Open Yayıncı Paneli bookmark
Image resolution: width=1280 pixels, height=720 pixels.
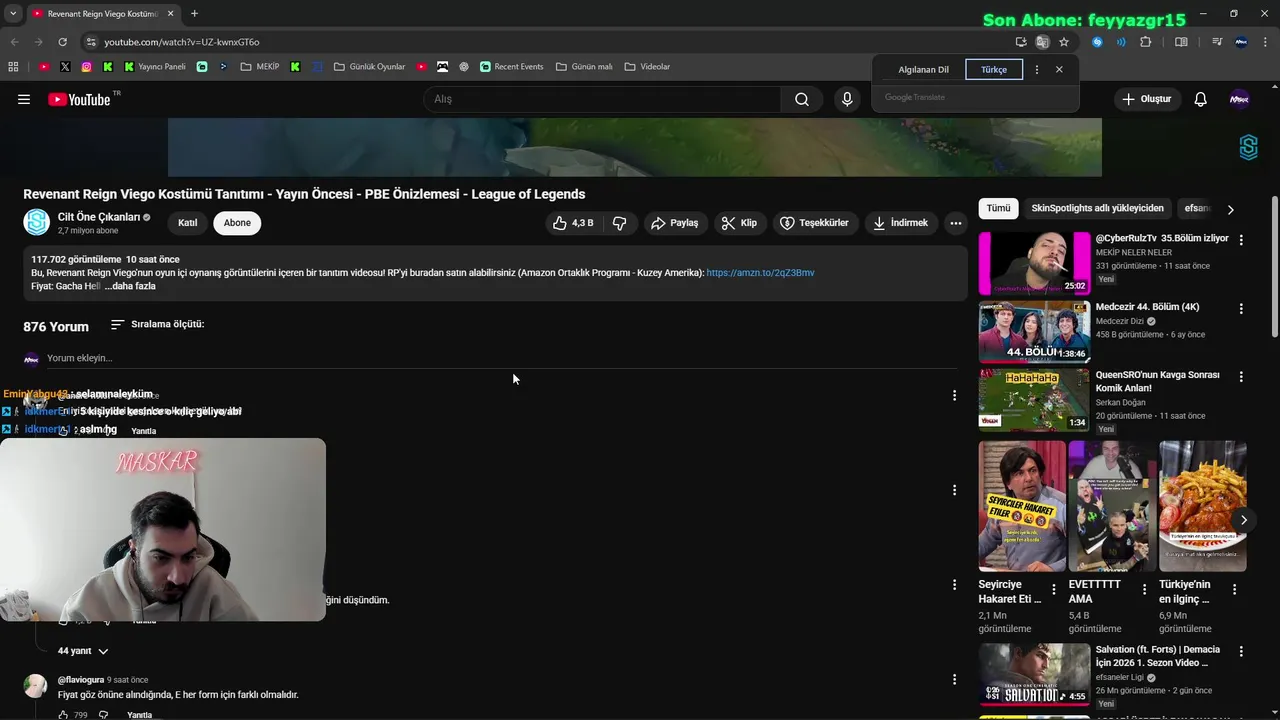pyautogui.click(x=154, y=67)
